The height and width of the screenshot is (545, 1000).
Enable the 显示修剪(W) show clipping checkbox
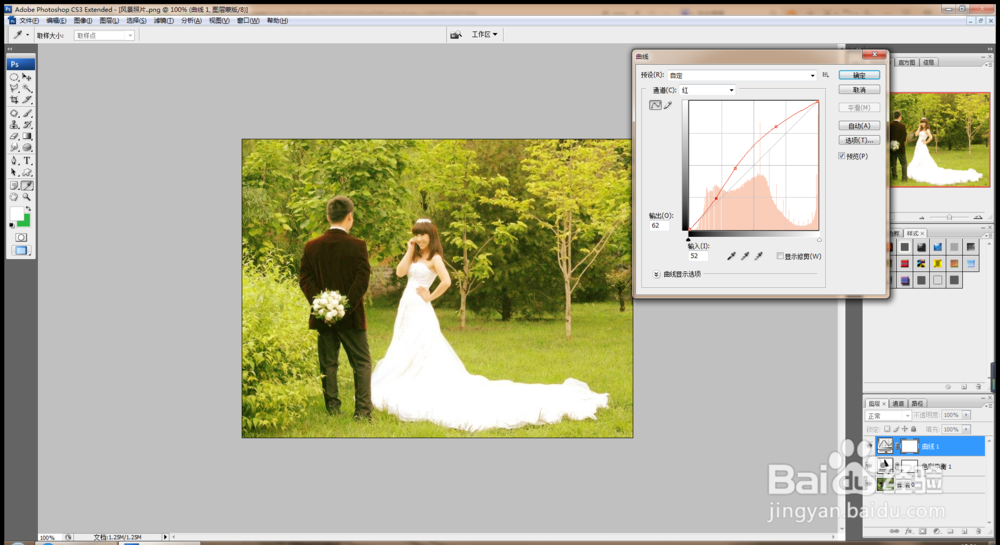coord(780,256)
